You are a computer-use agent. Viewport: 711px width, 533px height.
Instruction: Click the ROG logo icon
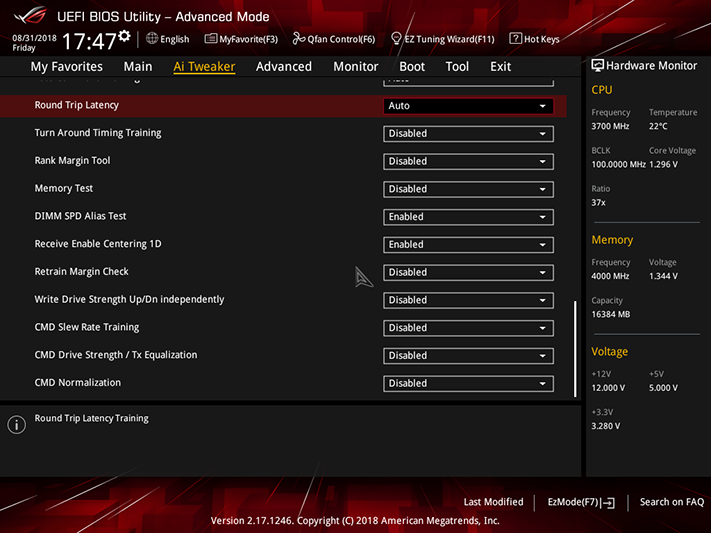click(31, 15)
